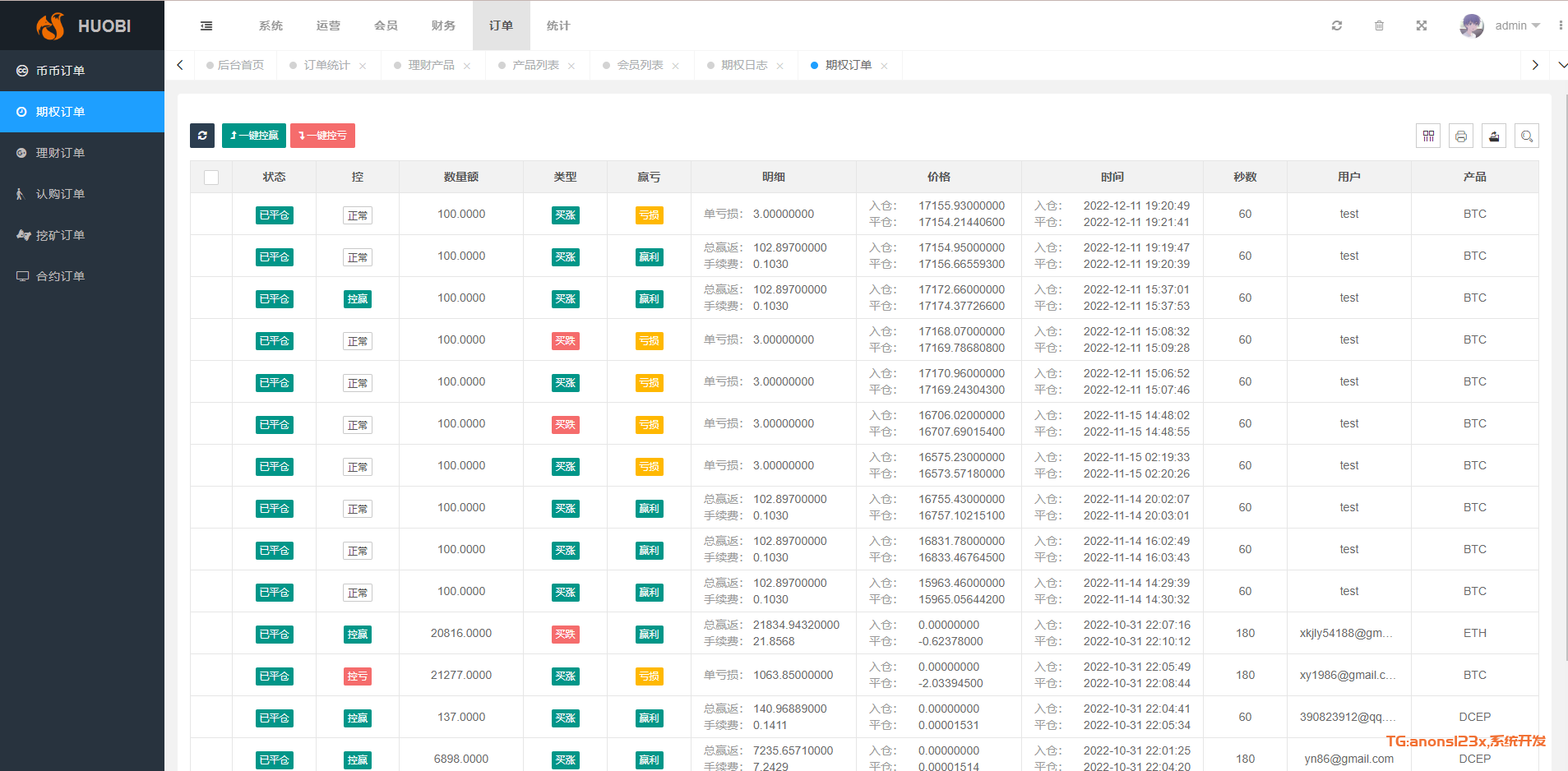Toggle fullscreen expand icon
The height and width of the screenshot is (771, 1568).
1422,25
